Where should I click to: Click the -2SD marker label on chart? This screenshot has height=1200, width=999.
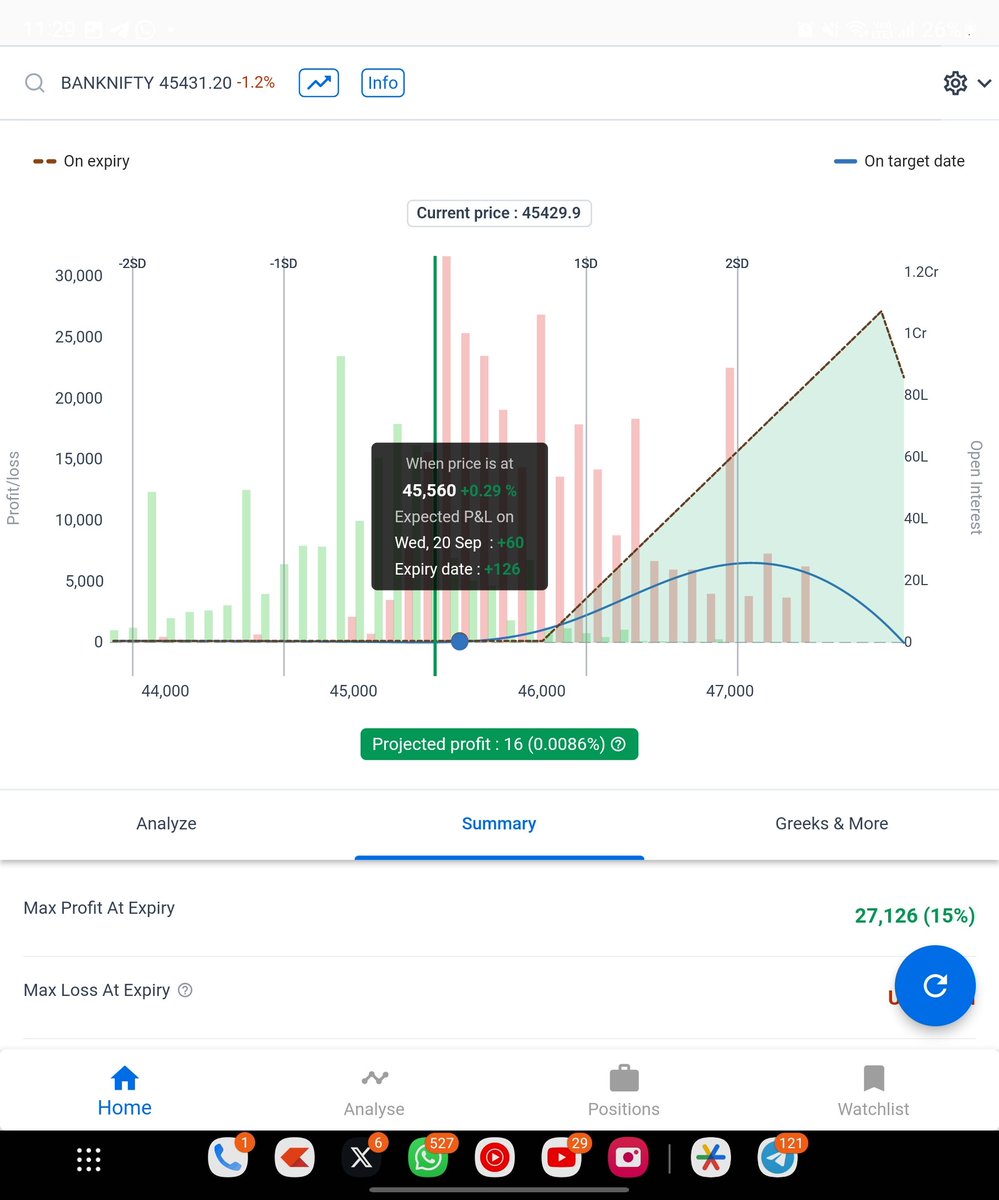[x=132, y=263]
